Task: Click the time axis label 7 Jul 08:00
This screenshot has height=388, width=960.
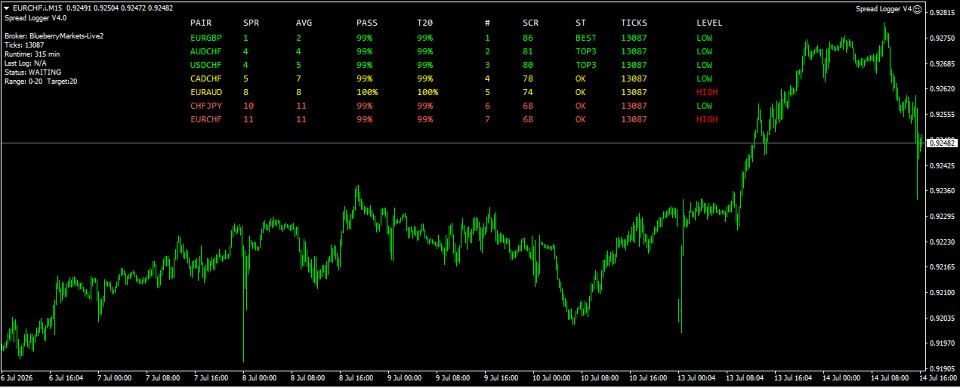Action: point(164,378)
